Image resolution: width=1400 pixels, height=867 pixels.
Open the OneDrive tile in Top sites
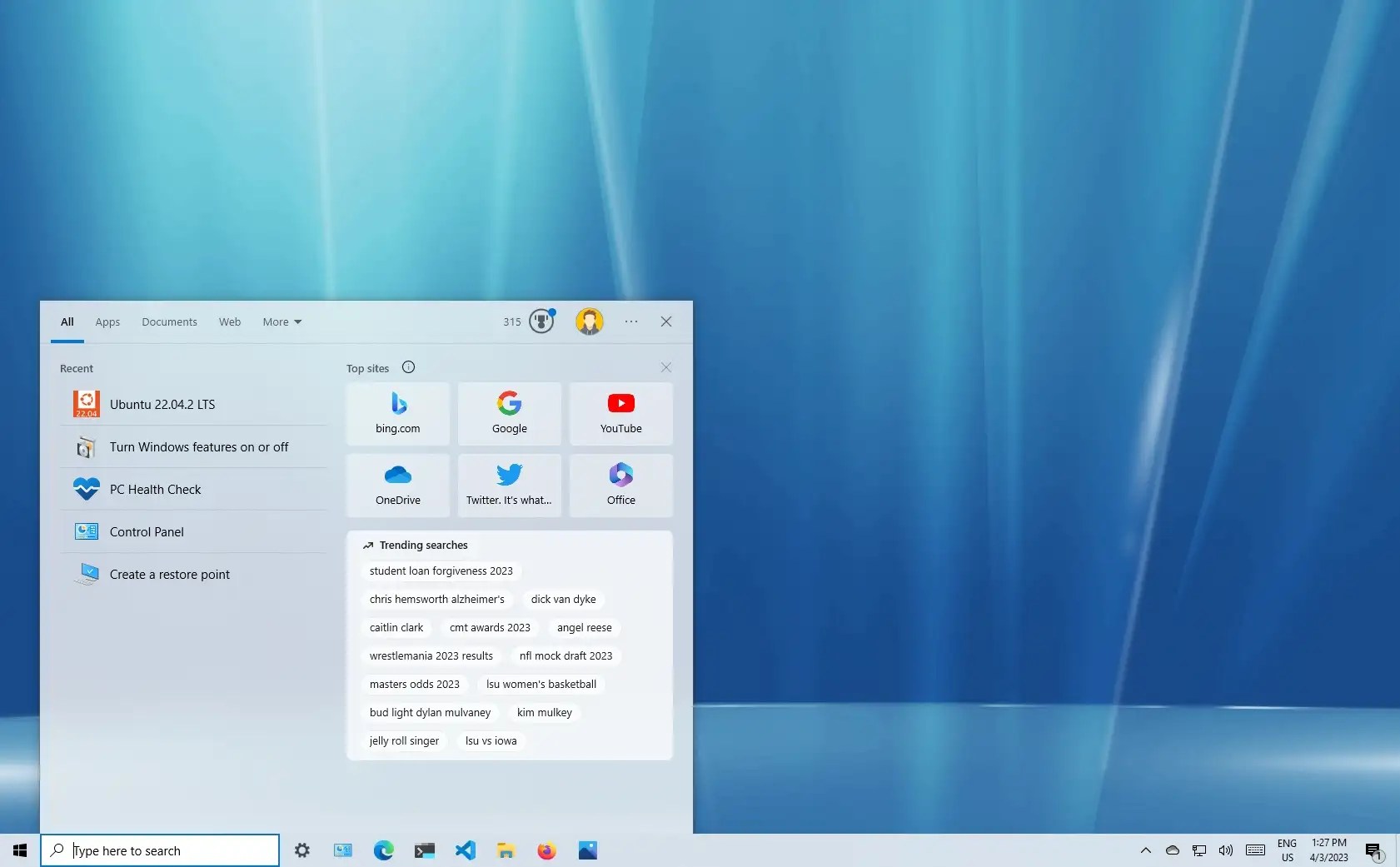coord(398,486)
